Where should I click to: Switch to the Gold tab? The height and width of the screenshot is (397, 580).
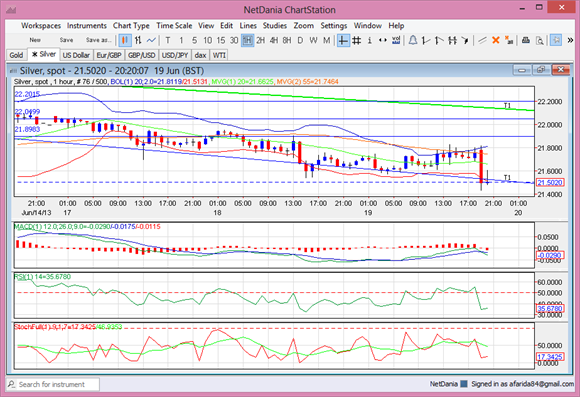pyautogui.click(x=16, y=55)
